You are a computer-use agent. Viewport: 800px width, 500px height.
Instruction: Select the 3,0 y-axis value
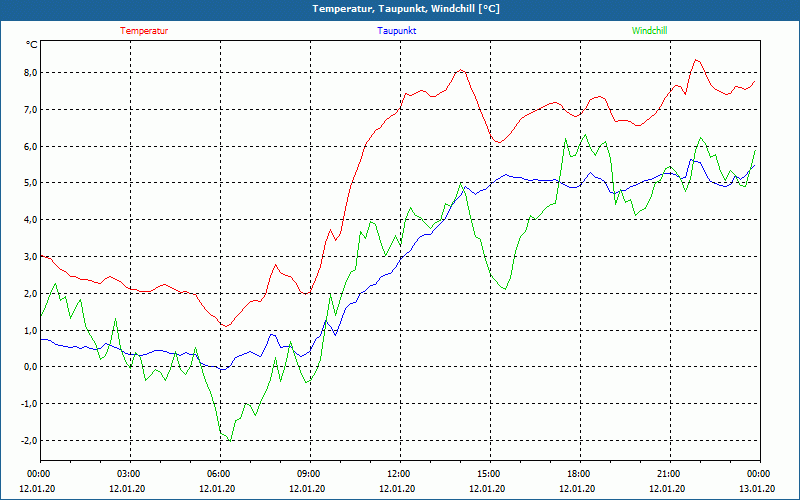31,257
